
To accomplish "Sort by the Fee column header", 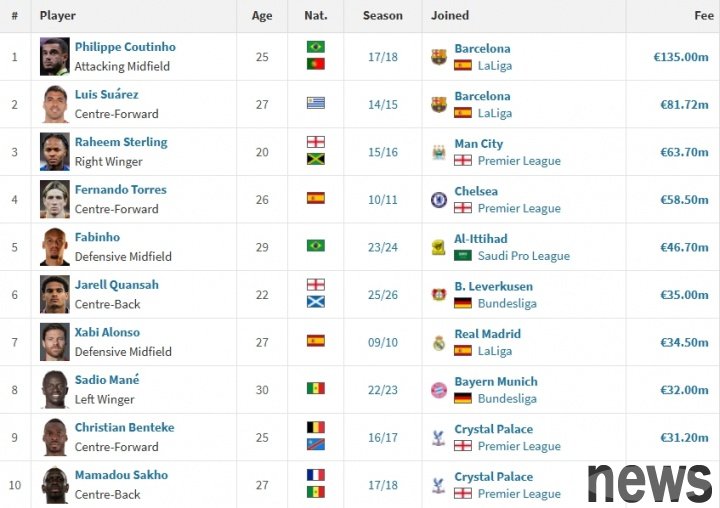I will click(x=703, y=16).
